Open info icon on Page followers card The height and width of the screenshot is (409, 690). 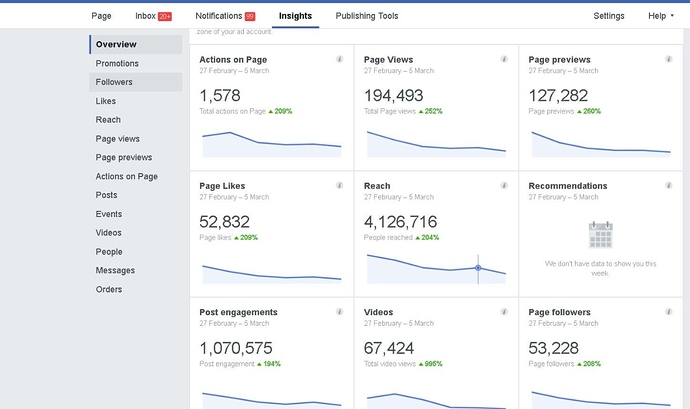(668, 312)
